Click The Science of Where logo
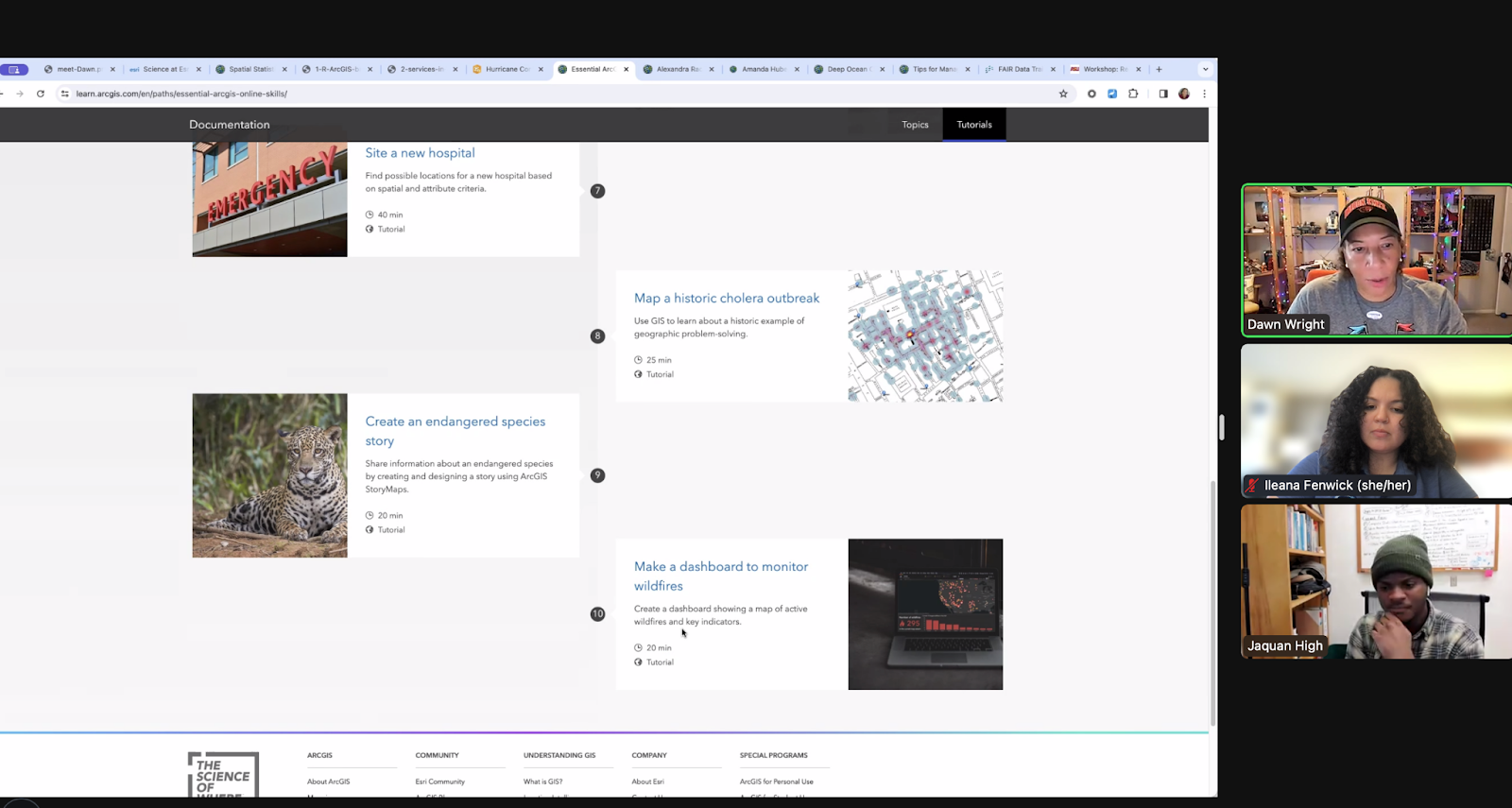 [x=223, y=776]
